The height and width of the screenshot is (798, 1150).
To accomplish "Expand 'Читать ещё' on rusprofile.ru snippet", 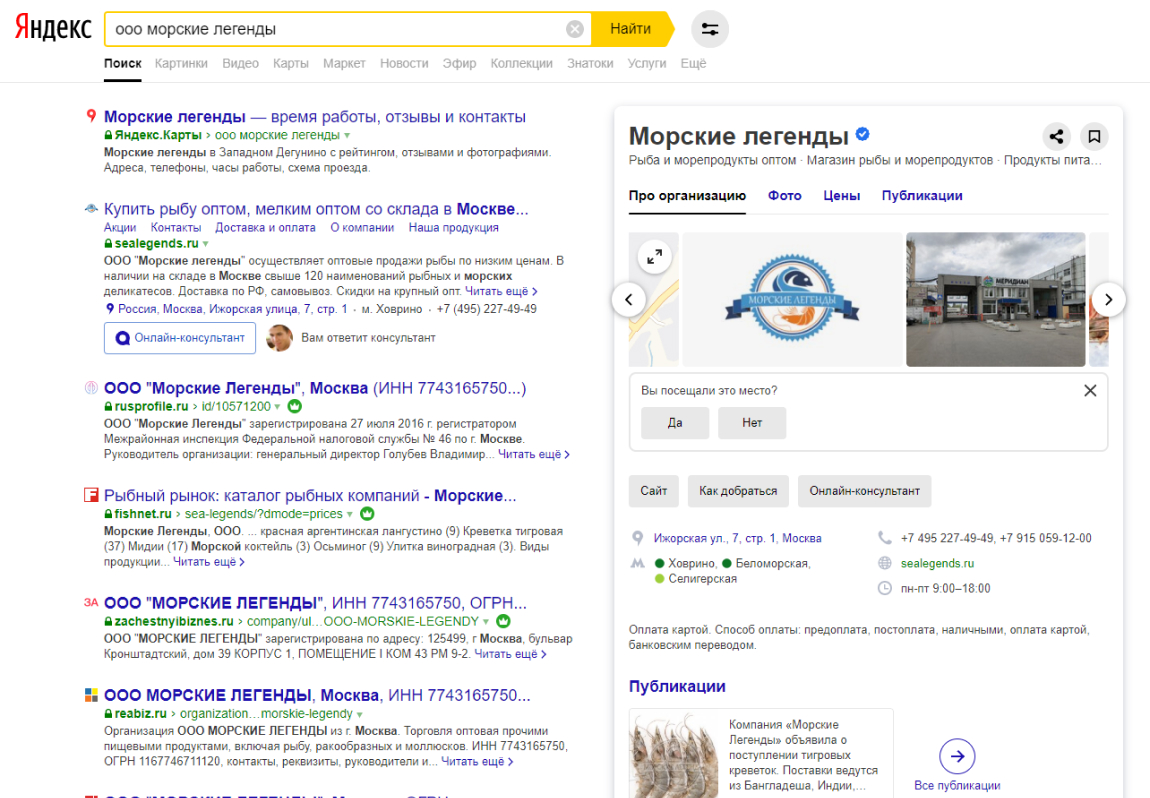I will (x=534, y=454).
